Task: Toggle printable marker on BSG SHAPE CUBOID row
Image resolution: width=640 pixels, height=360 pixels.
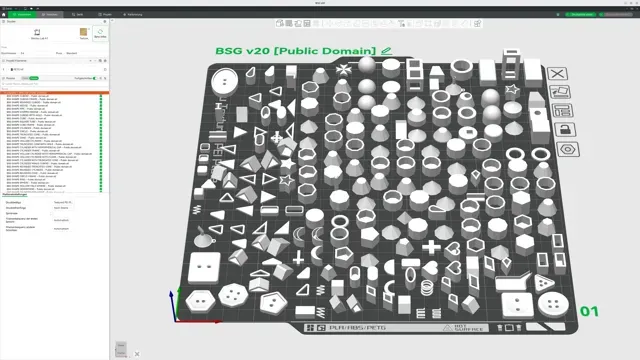Action: point(101,96)
